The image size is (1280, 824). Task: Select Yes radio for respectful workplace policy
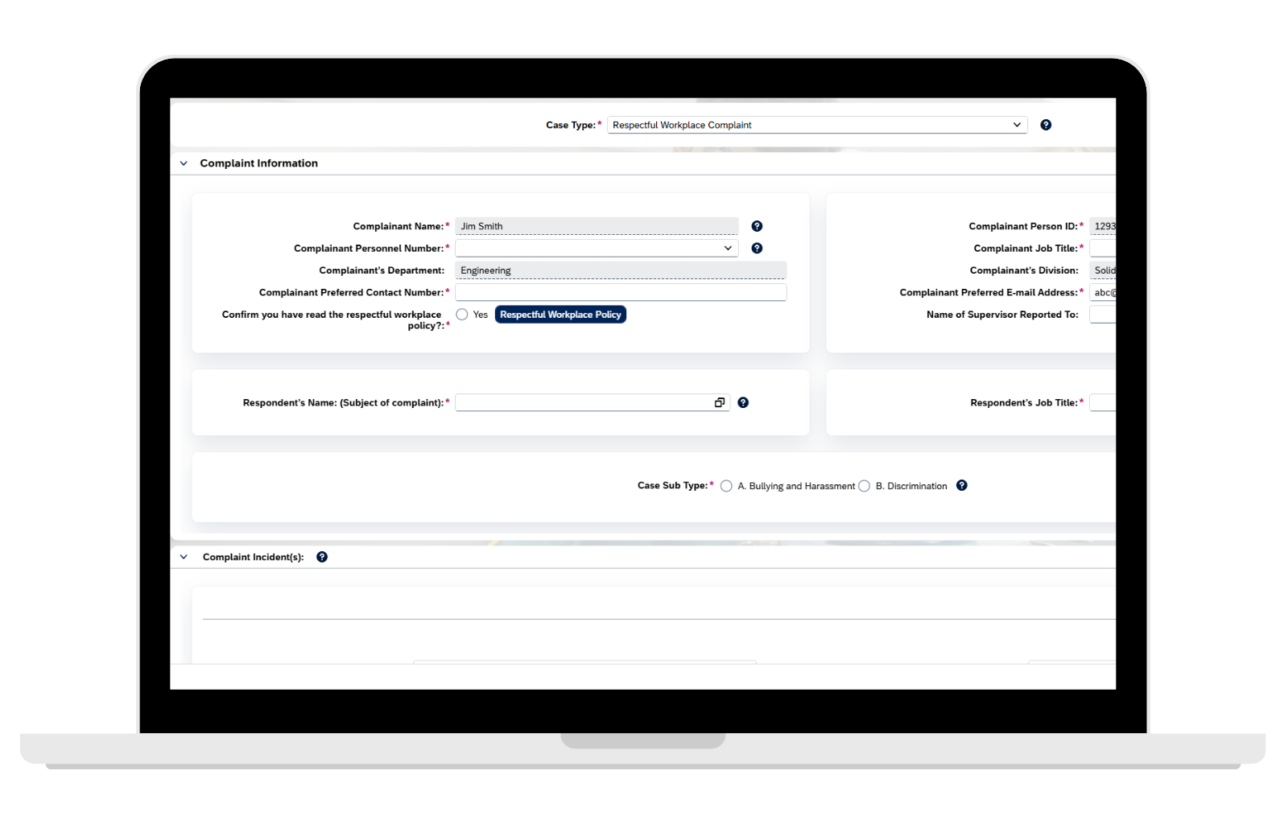tap(462, 314)
